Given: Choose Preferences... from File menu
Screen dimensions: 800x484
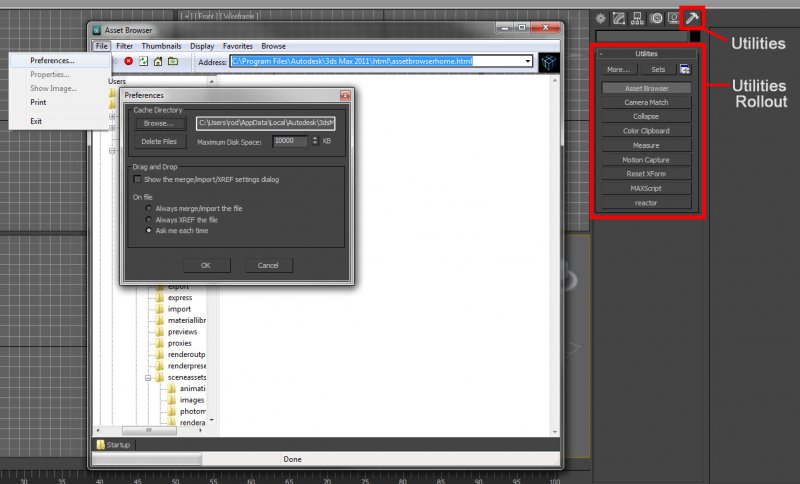Looking at the screenshot, I should [60, 60].
